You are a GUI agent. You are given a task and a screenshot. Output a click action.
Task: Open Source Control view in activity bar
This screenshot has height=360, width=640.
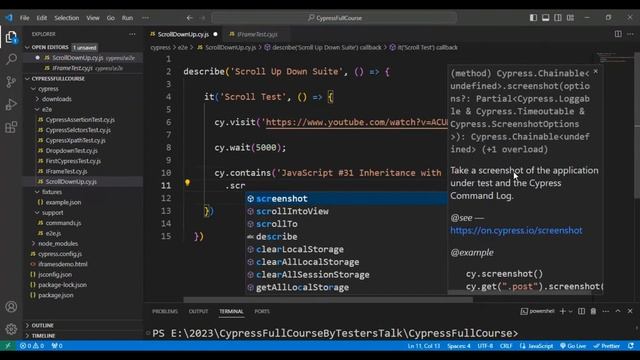(11, 82)
